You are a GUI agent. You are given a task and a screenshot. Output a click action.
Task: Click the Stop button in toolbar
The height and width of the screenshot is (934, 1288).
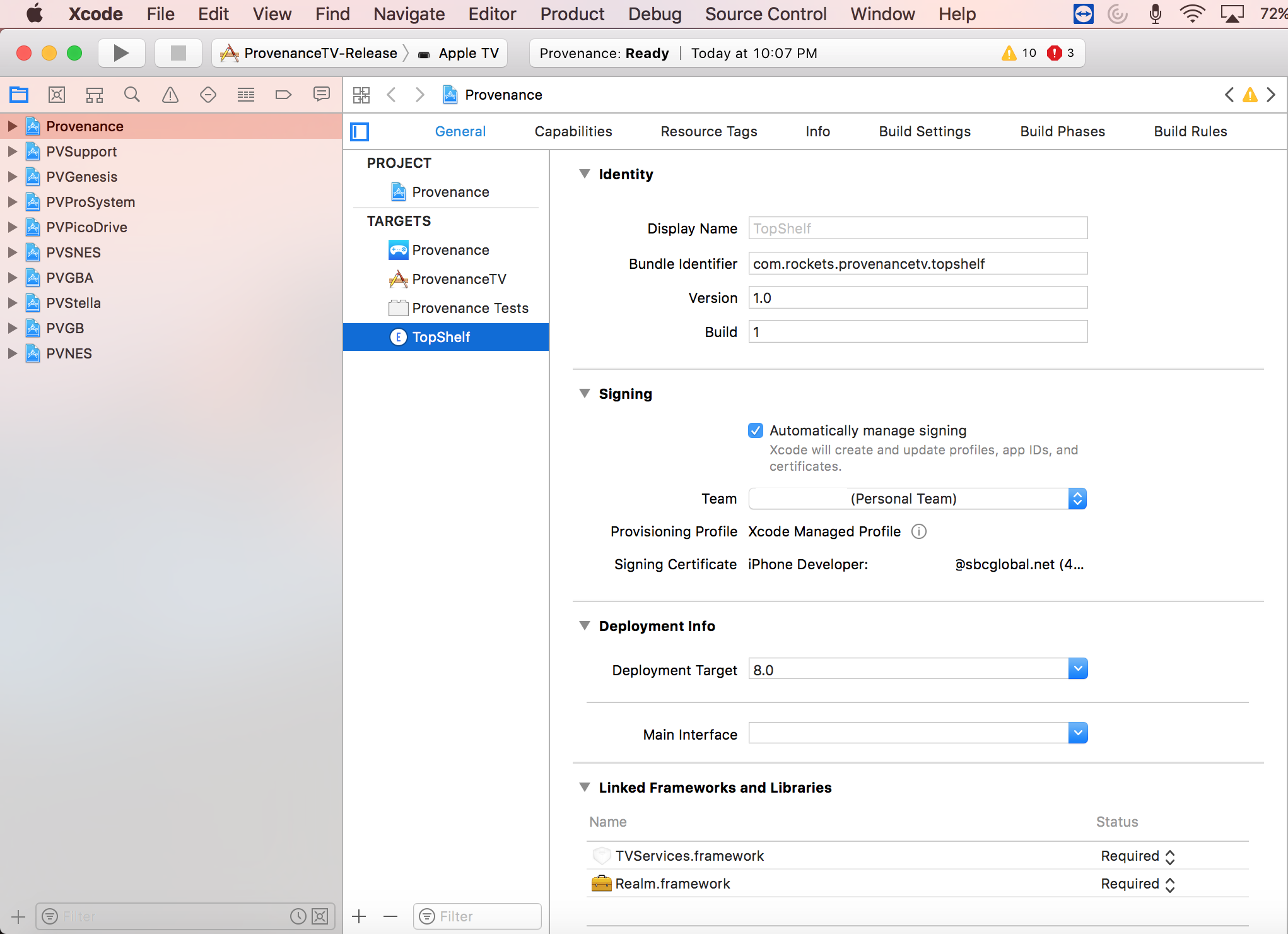[x=179, y=53]
